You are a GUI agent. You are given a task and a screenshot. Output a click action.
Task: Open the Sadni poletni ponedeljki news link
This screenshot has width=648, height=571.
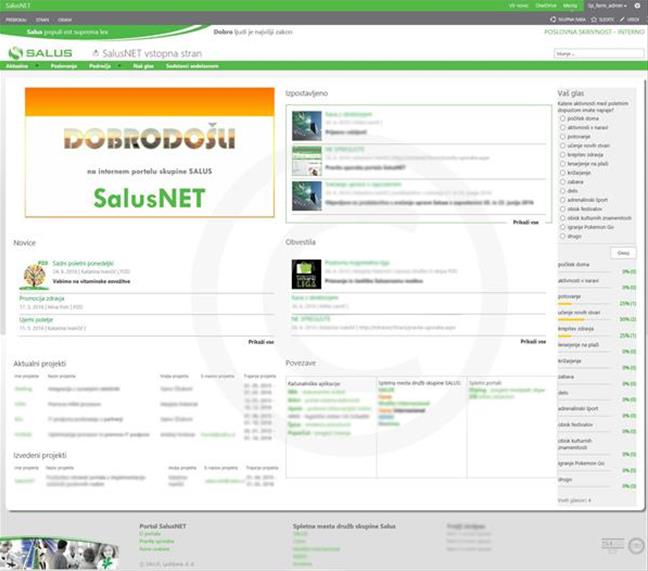point(83,263)
